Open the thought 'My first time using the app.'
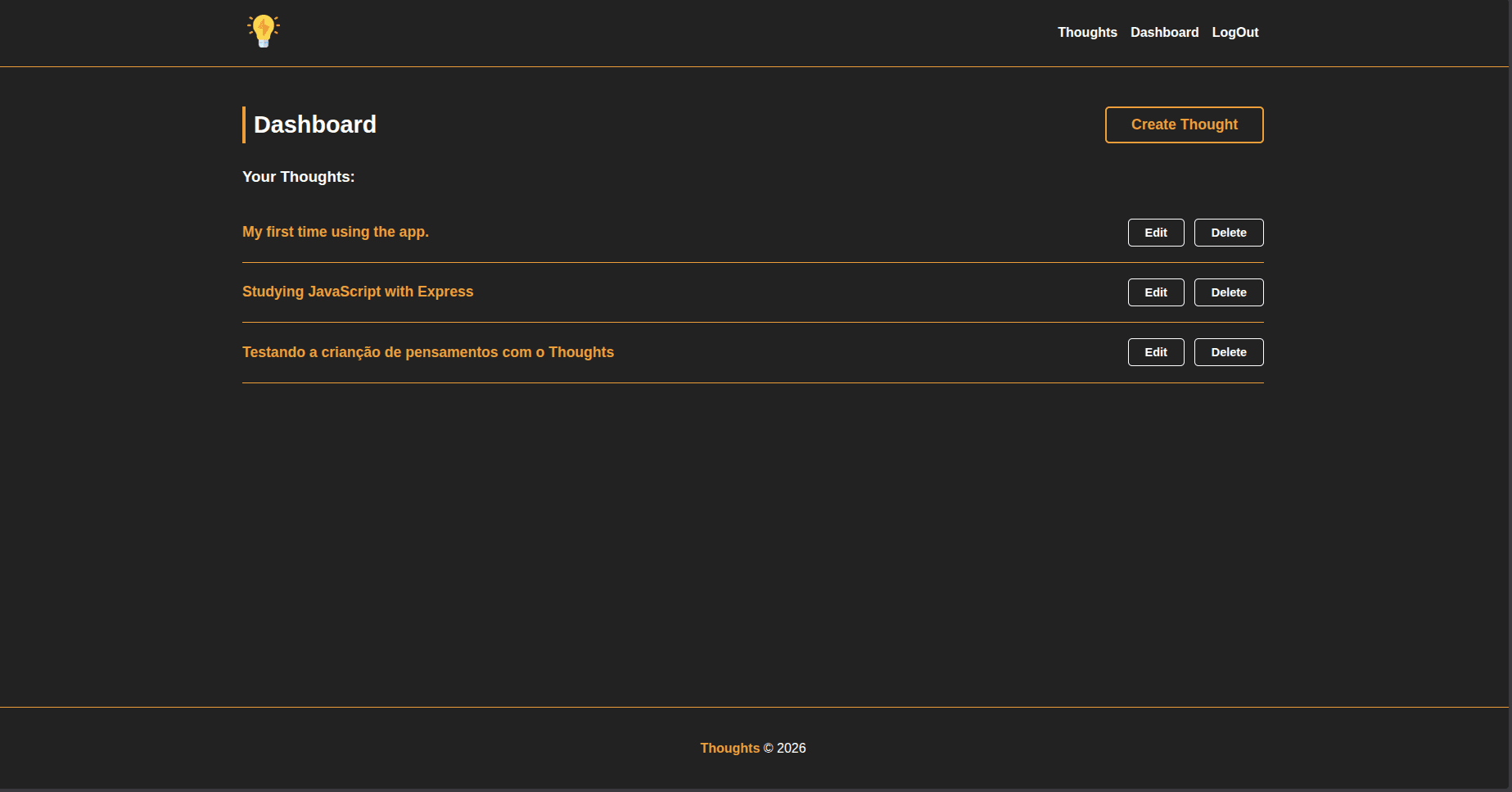This screenshot has width=1512, height=792. [x=335, y=232]
